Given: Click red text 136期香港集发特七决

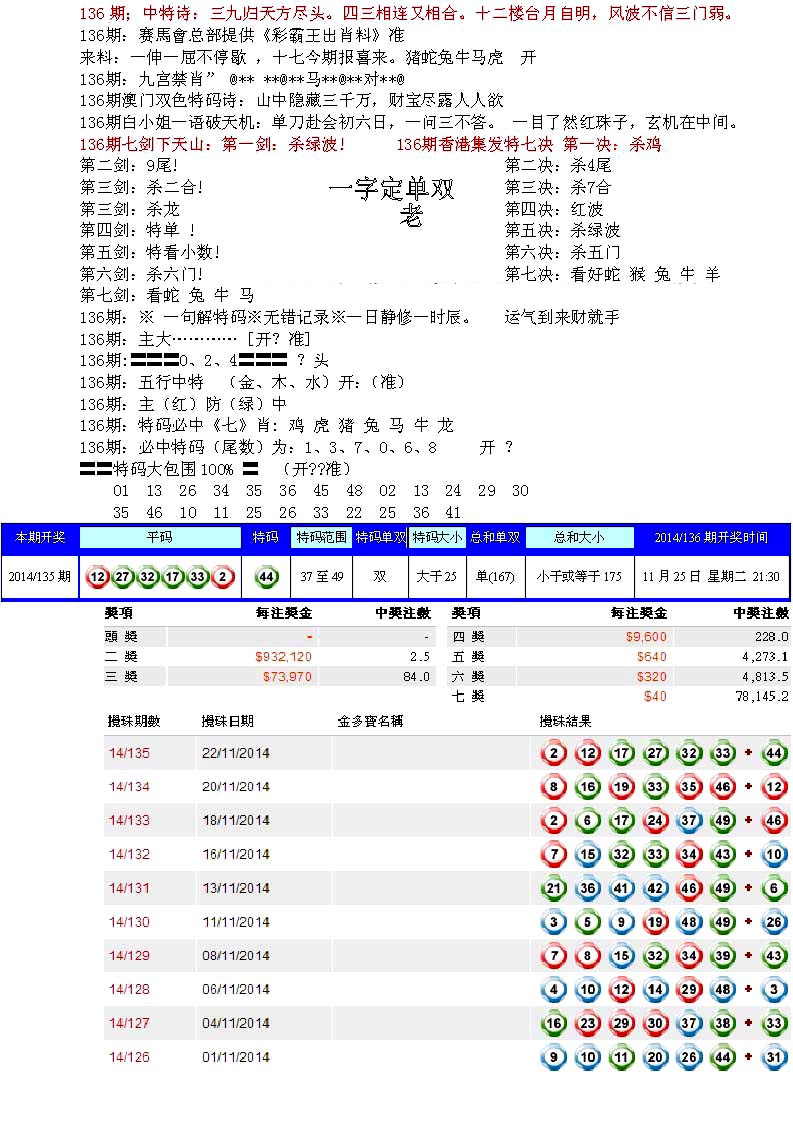Looking at the screenshot, I should [475, 145].
